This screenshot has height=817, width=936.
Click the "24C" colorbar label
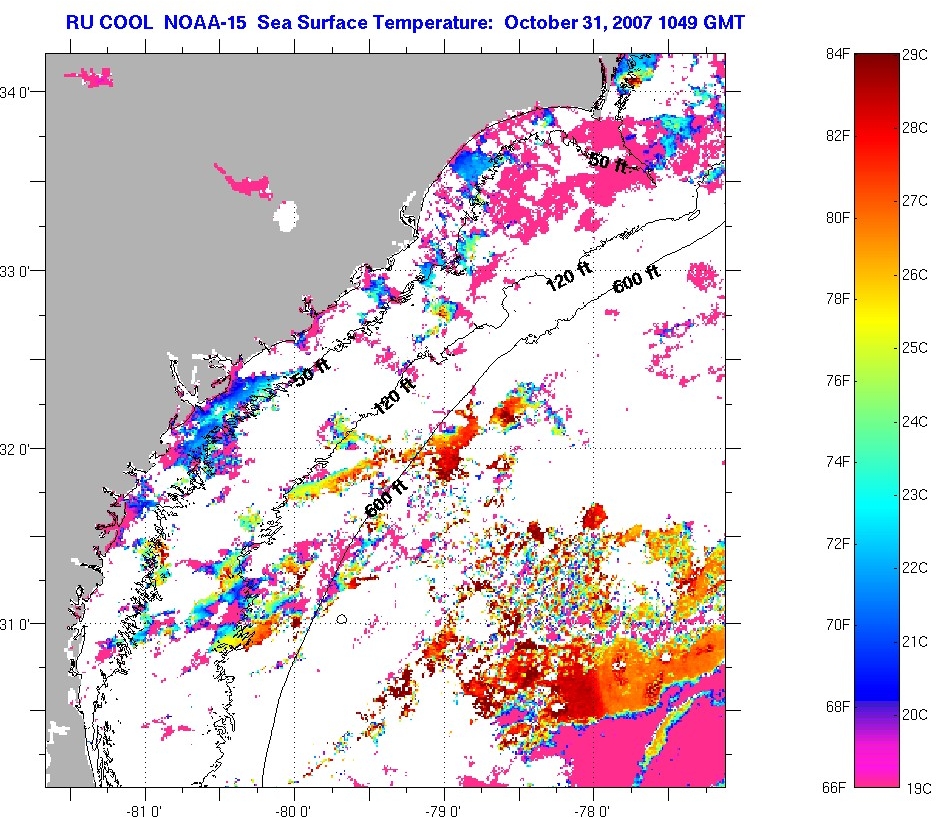(x=915, y=422)
